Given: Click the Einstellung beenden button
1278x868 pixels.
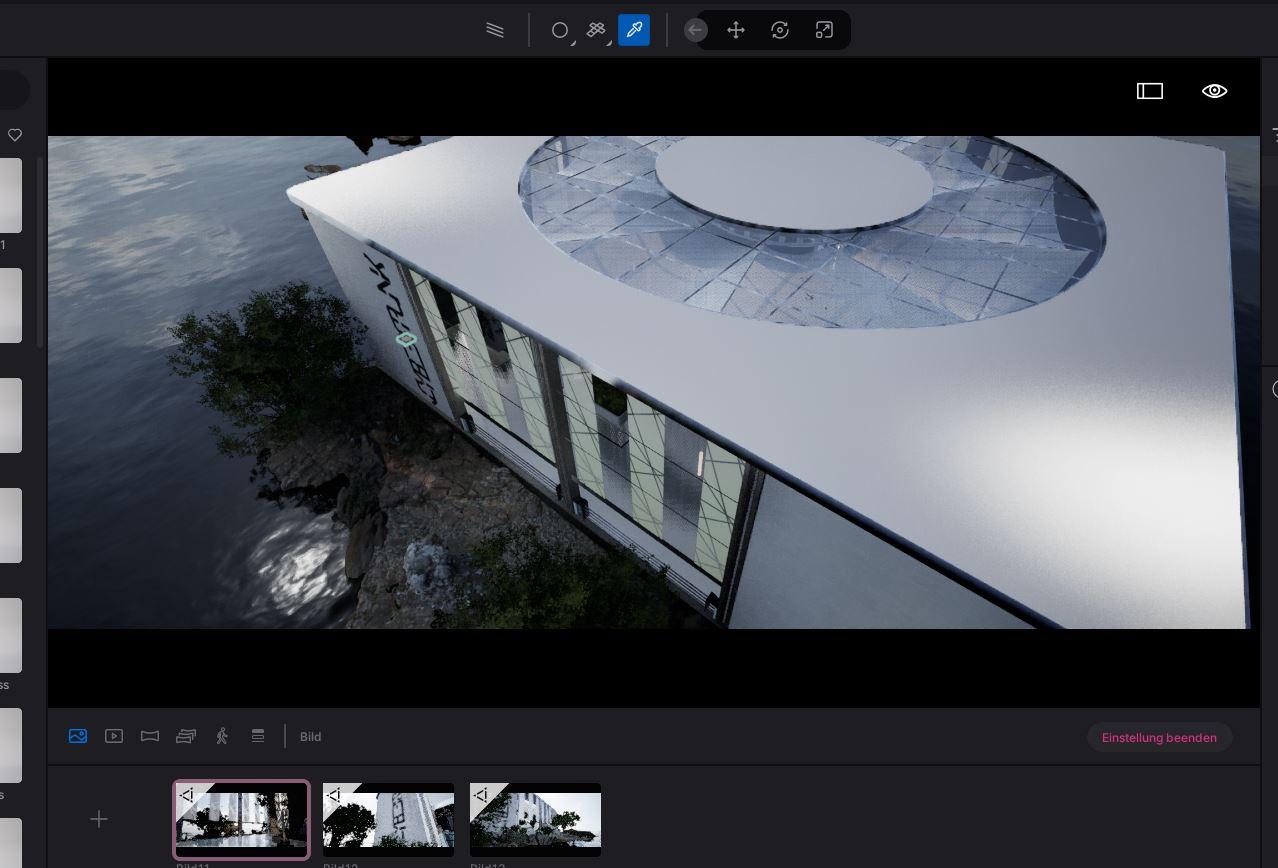Looking at the screenshot, I should coord(1159,737).
